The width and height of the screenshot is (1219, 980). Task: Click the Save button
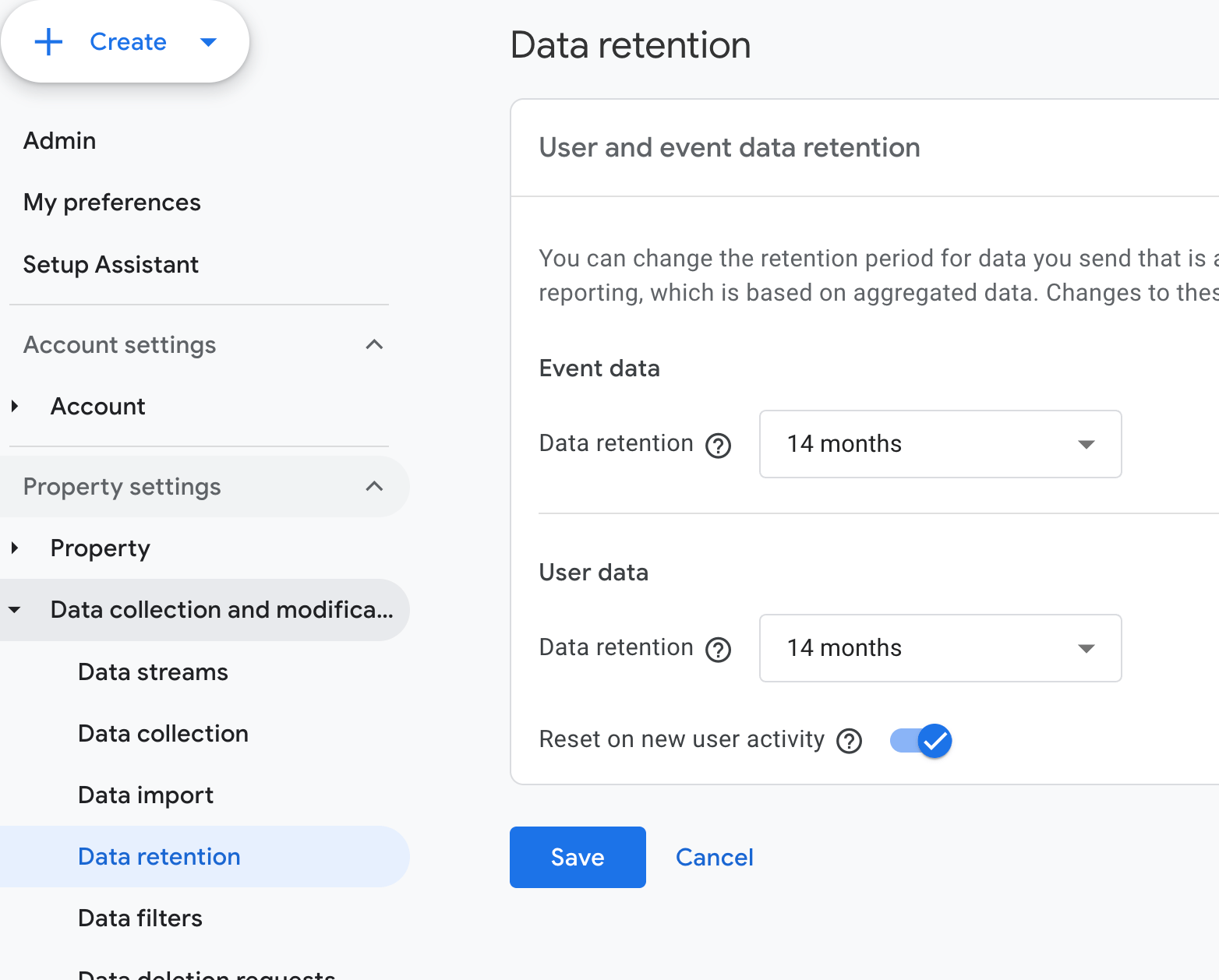coord(578,857)
